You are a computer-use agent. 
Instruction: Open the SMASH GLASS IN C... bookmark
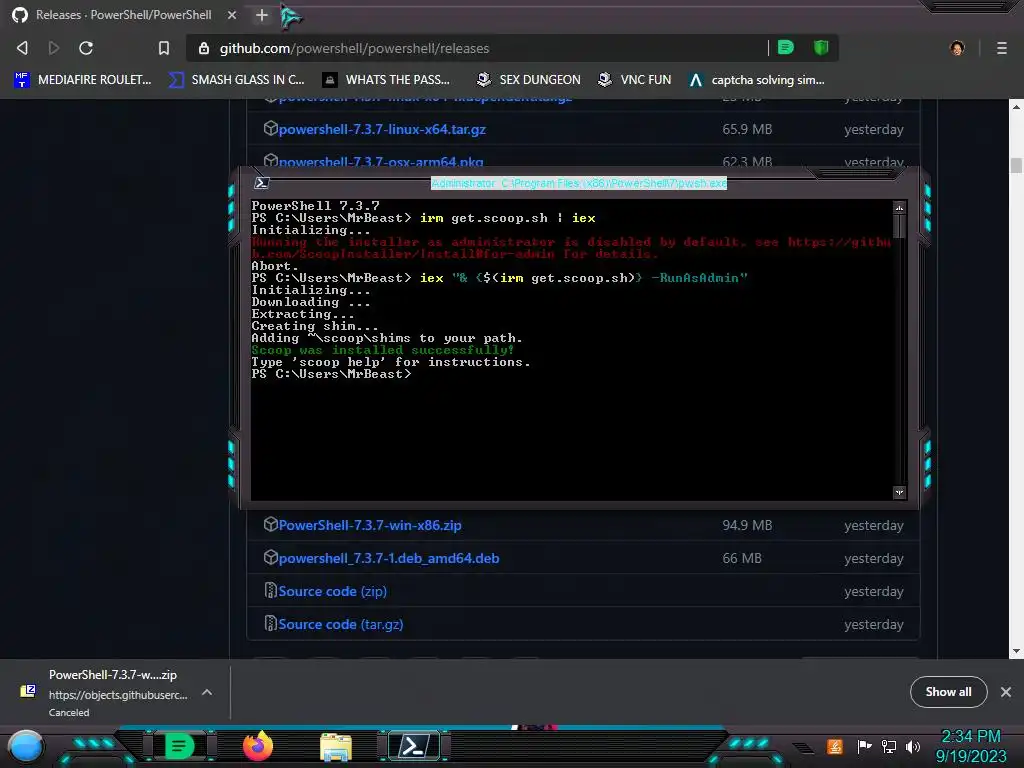click(236, 80)
